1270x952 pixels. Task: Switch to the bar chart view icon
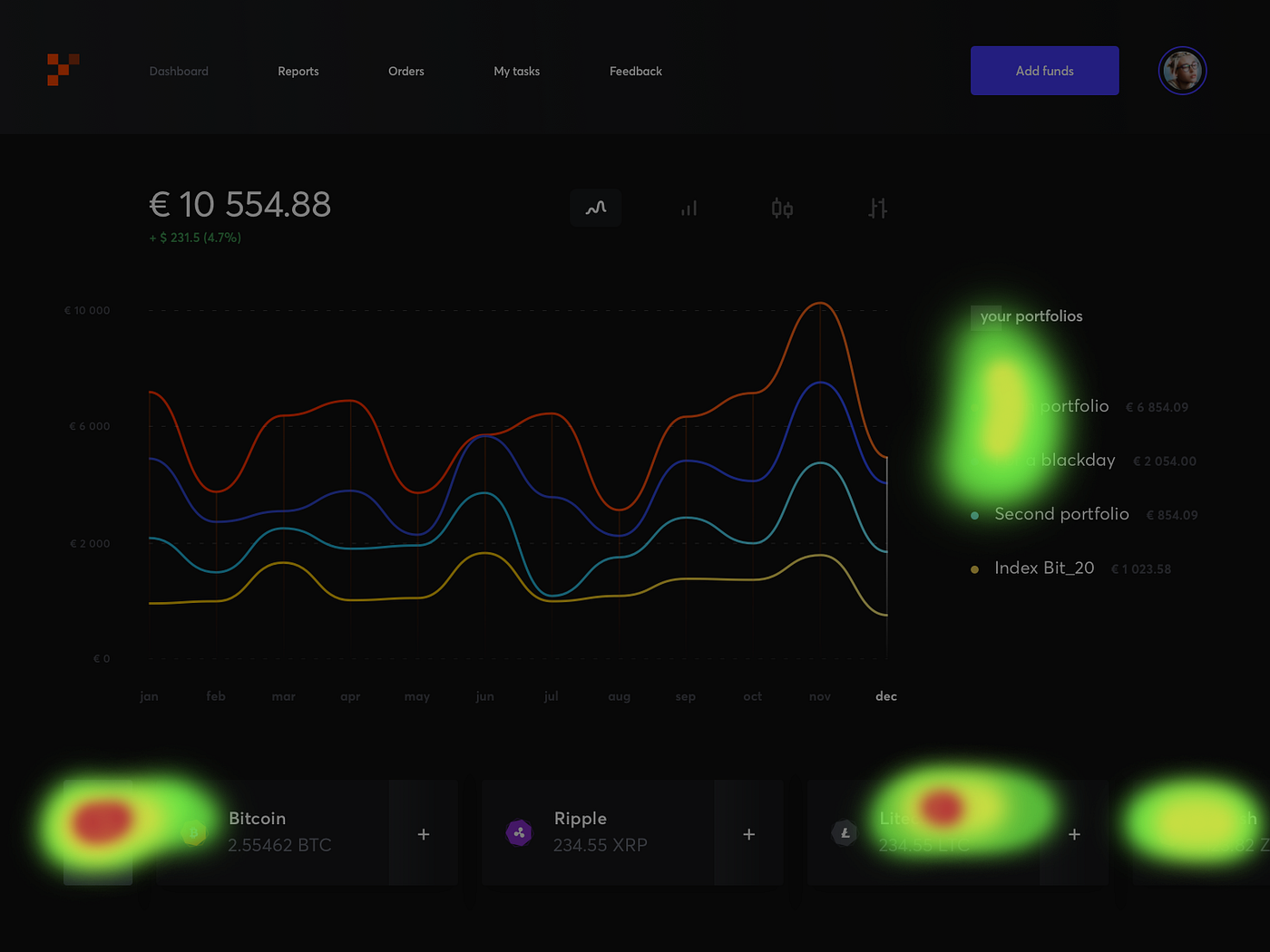click(689, 208)
